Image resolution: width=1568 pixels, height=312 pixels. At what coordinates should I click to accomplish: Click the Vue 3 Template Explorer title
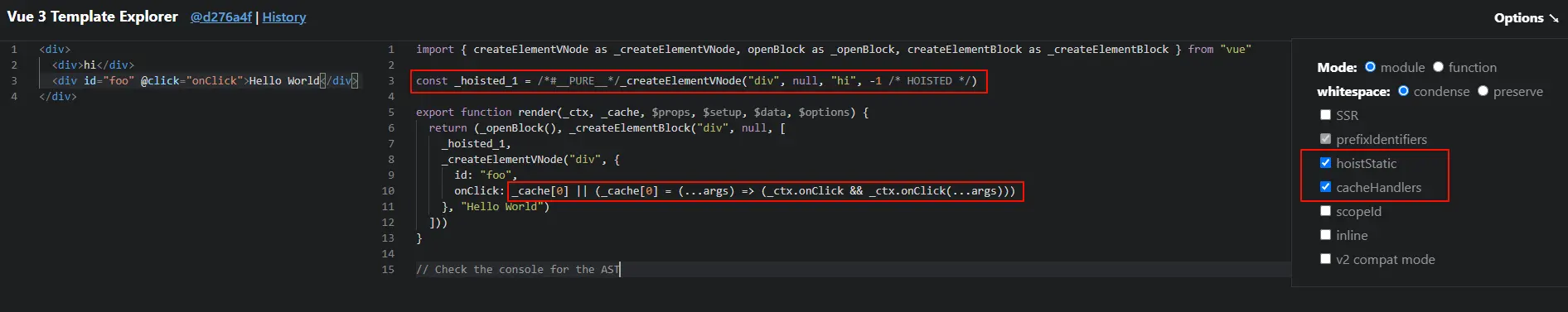pyautogui.click(x=92, y=17)
